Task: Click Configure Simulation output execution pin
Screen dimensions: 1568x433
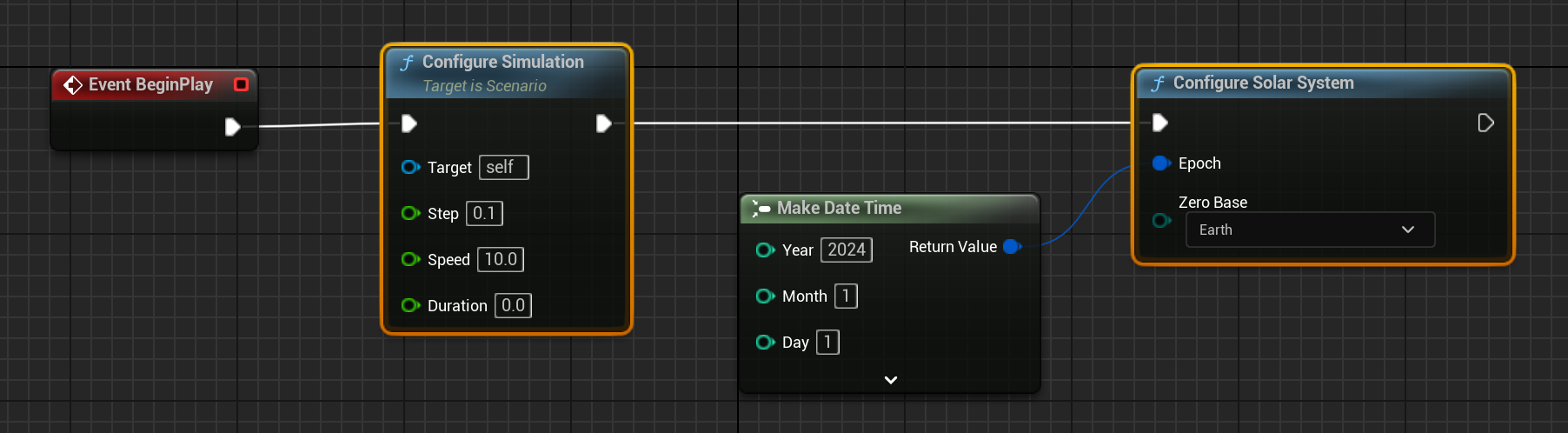Action: [603, 123]
